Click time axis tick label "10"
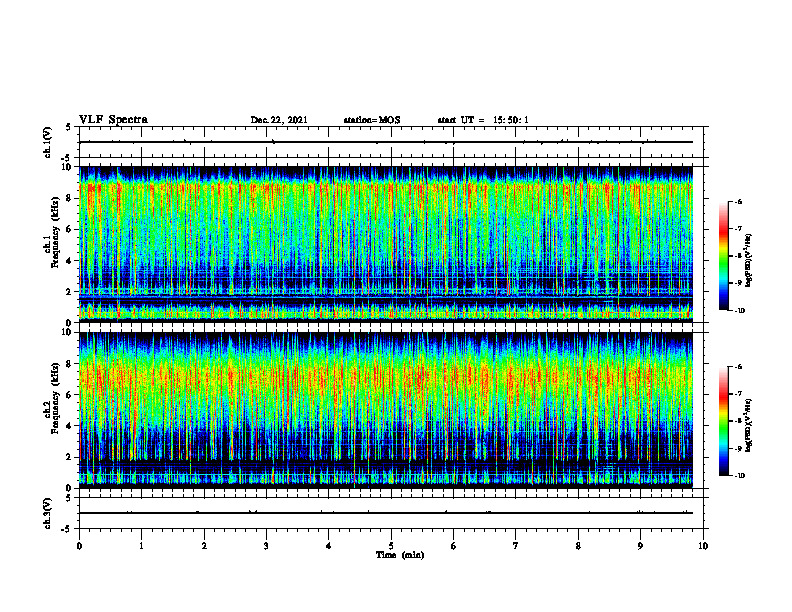This screenshot has height=612, width=792. pos(703,546)
